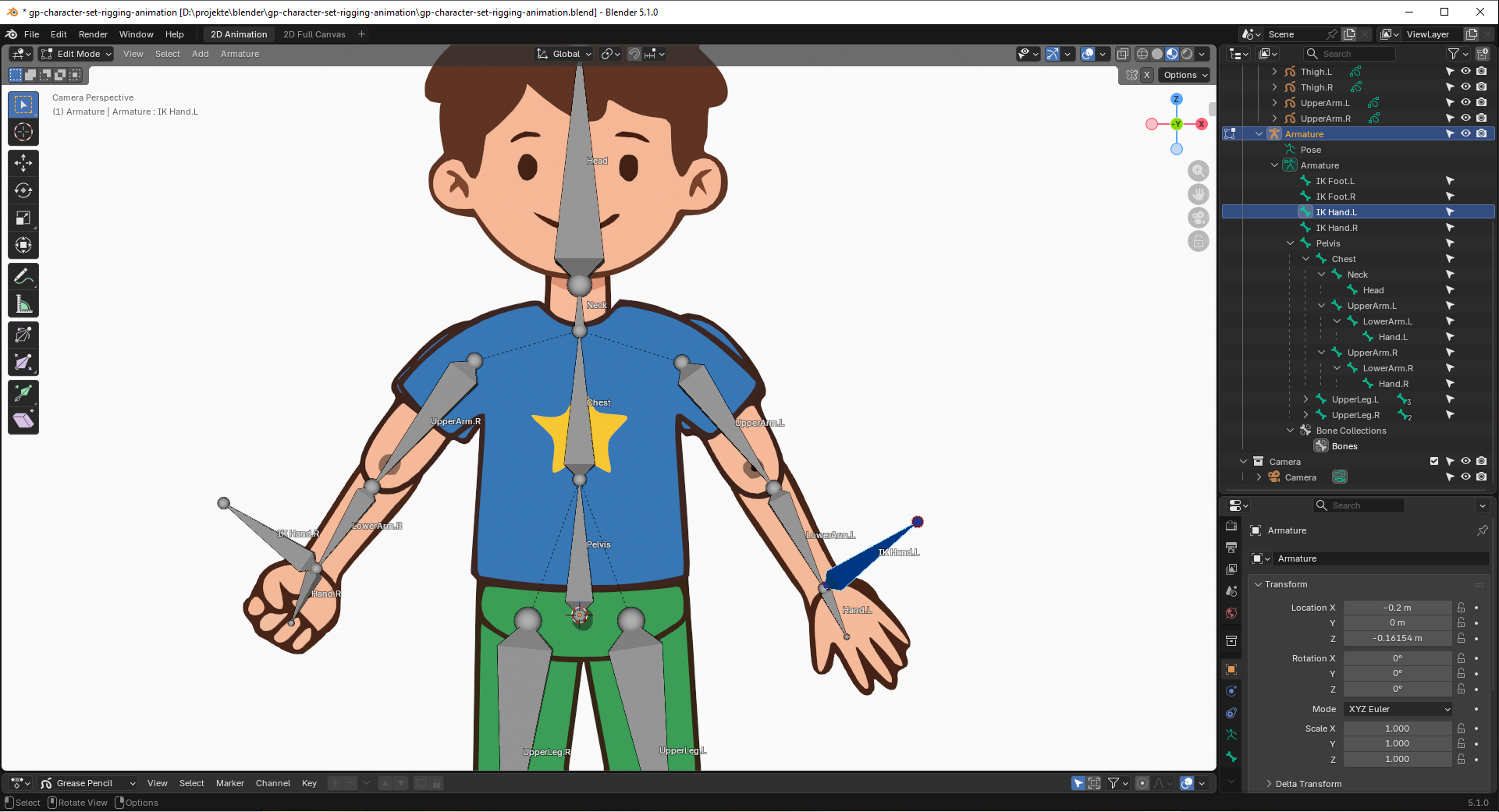Screen dimensions: 1499x812
Task: Open the Armature menu in viewport header
Action: click(240, 54)
